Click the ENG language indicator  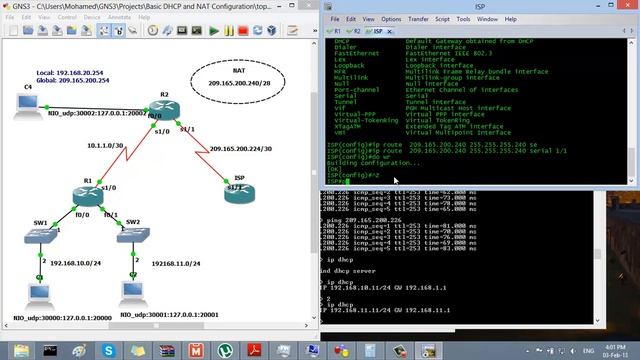pyautogui.click(x=588, y=351)
